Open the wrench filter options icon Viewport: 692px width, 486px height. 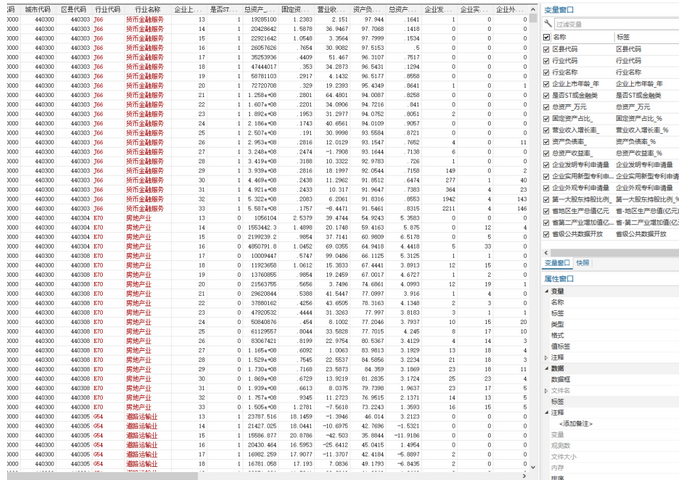(x=548, y=23)
